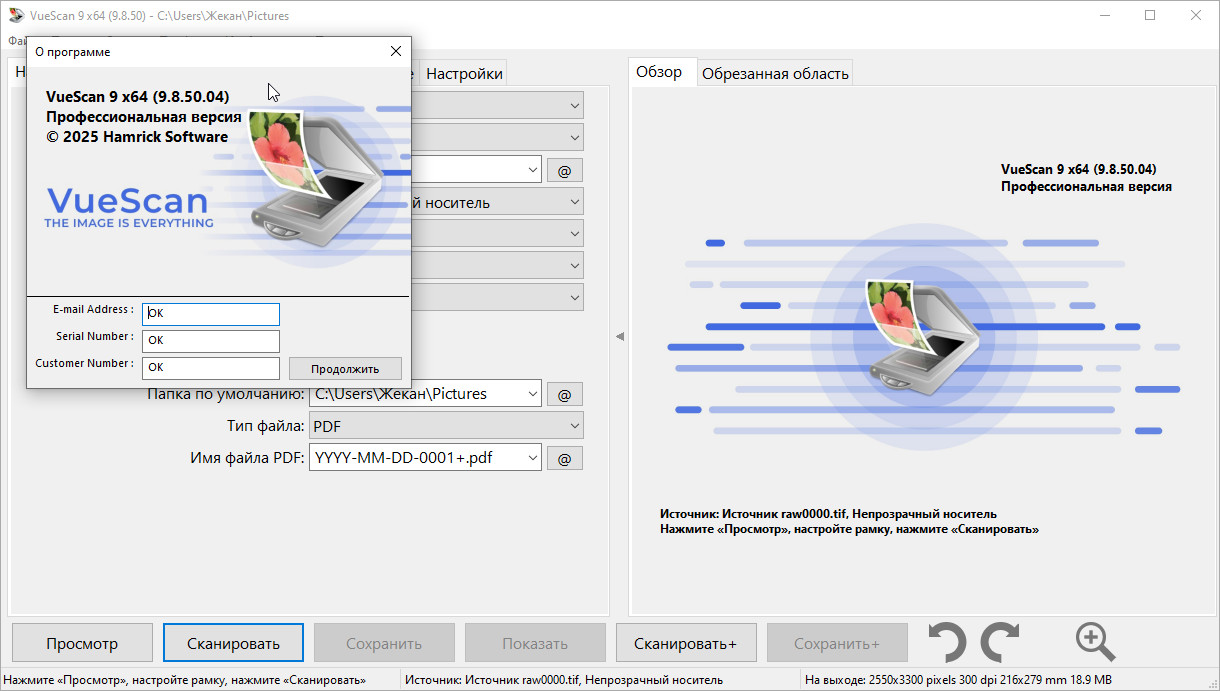Click the rotate right arrow icon
1220x691 pixels.
click(1000, 643)
